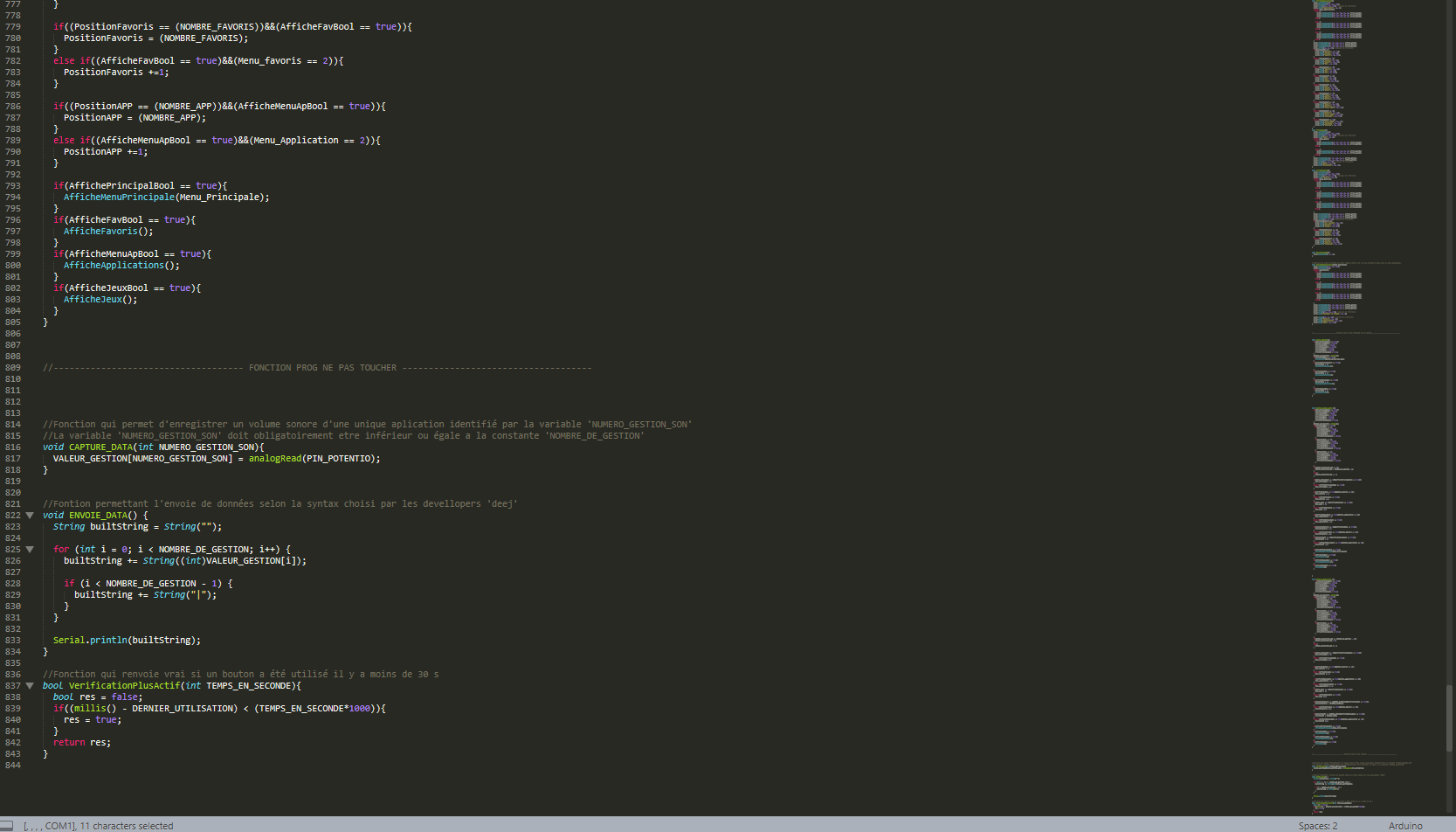Click 'DERNIER_UTILISATION' identifier on line 839

click(184, 709)
